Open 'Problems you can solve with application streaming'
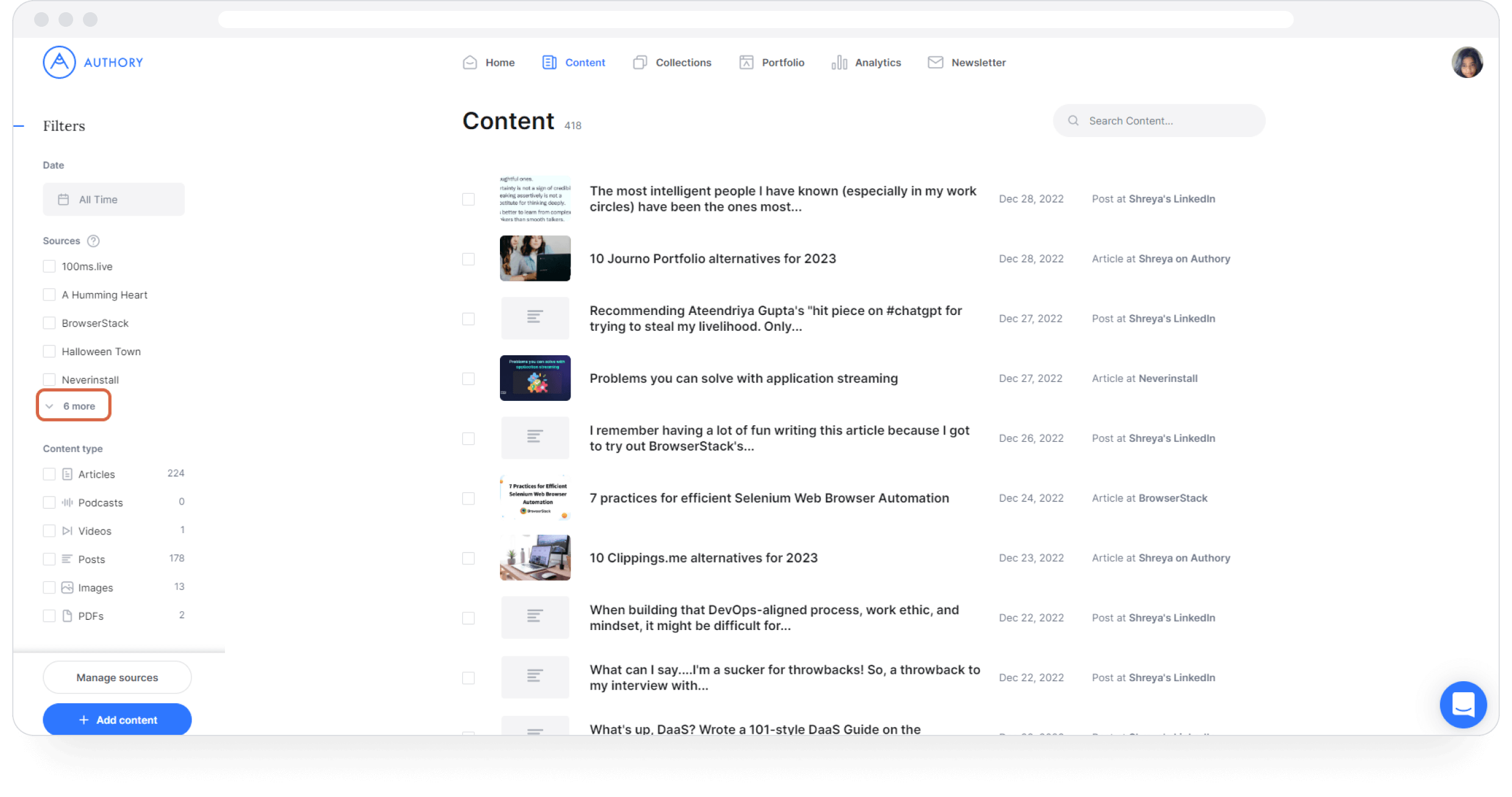Screen dimensions: 1512x797 click(743, 378)
